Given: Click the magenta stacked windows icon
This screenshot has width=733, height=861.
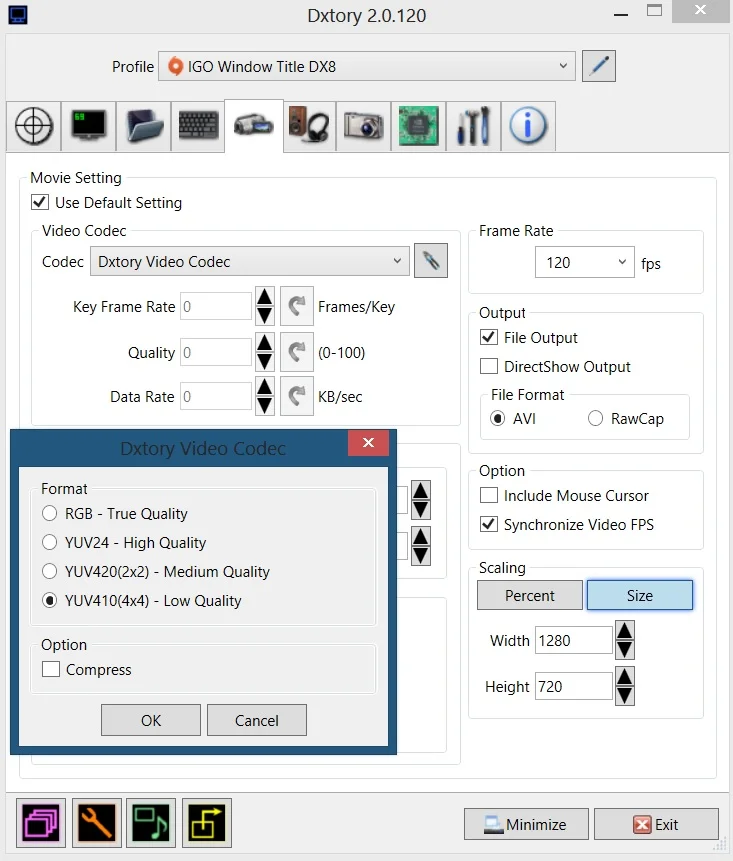Looking at the screenshot, I should (x=41, y=823).
